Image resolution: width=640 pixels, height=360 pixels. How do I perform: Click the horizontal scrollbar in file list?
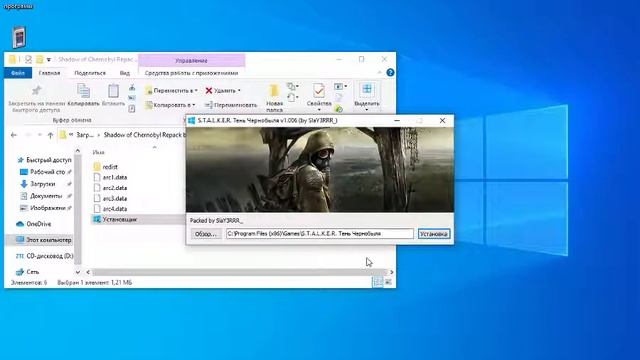coord(240,272)
